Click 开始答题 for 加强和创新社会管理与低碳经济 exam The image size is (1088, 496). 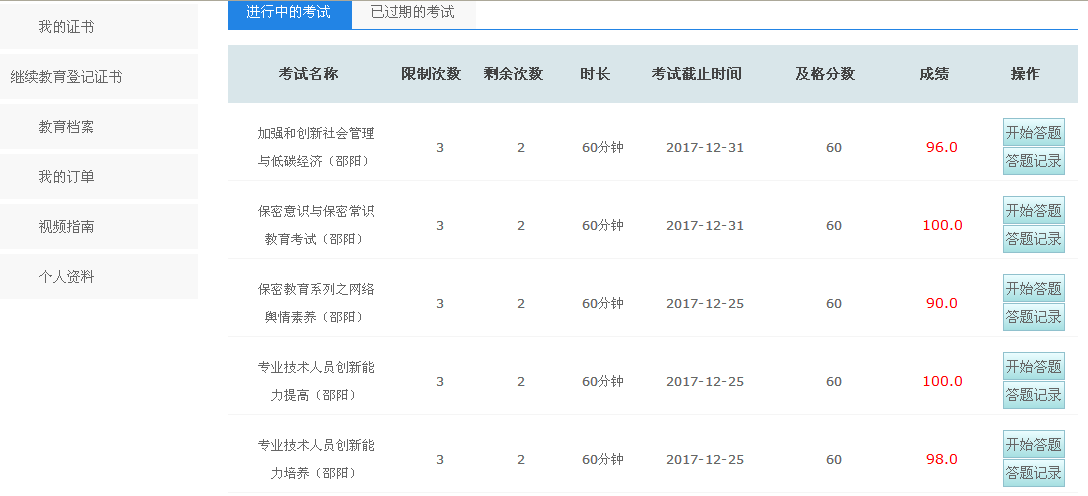click(1033, 132)
